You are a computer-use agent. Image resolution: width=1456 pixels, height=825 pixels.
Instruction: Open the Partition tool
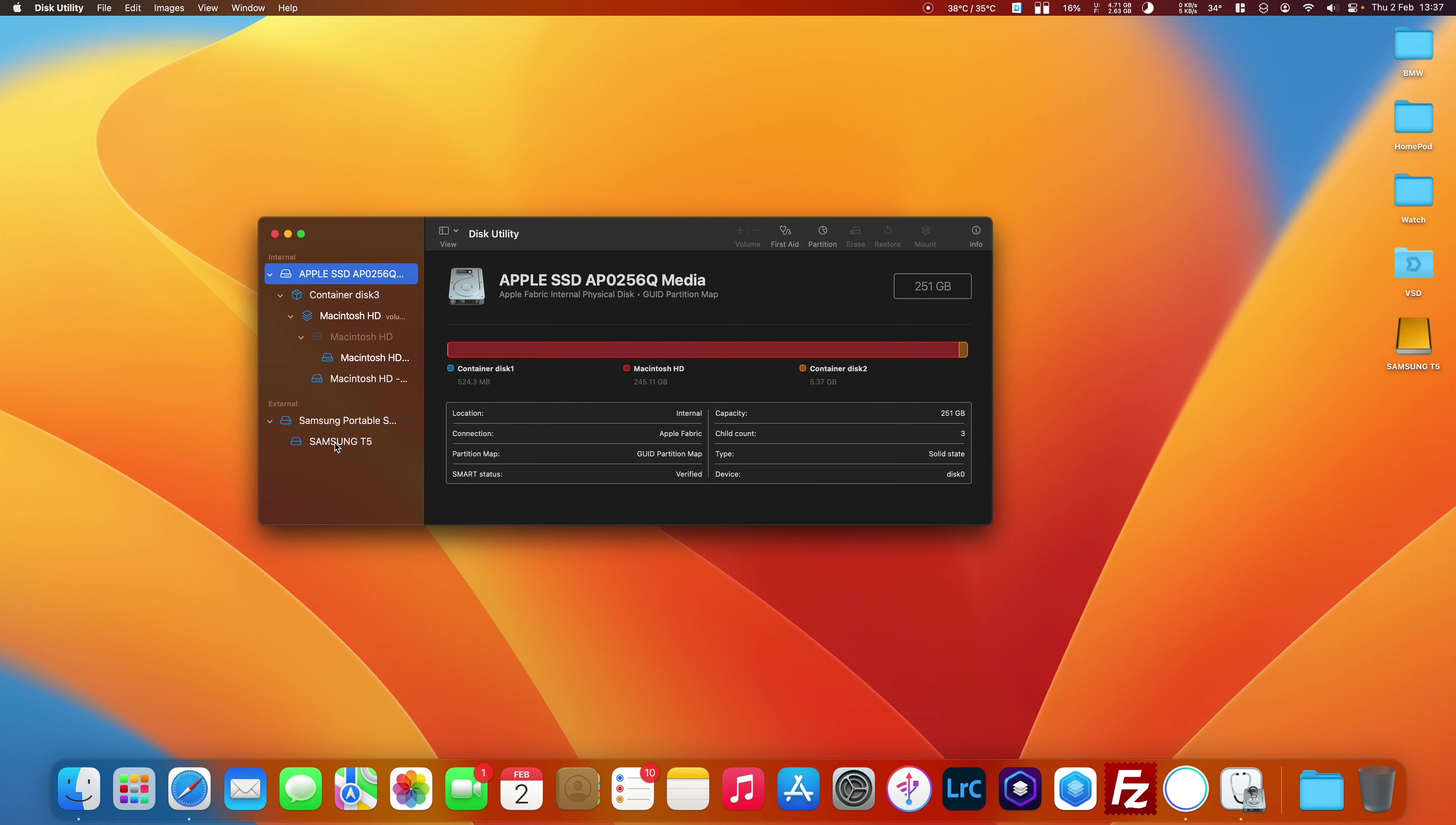(x=822, y=236)
